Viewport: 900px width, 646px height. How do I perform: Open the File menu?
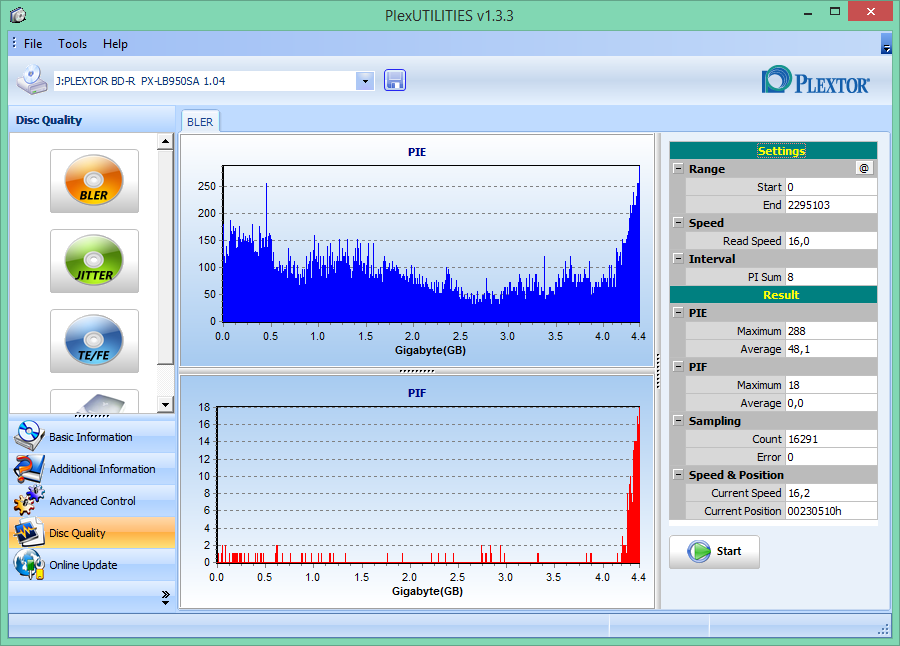coord(33,44)
